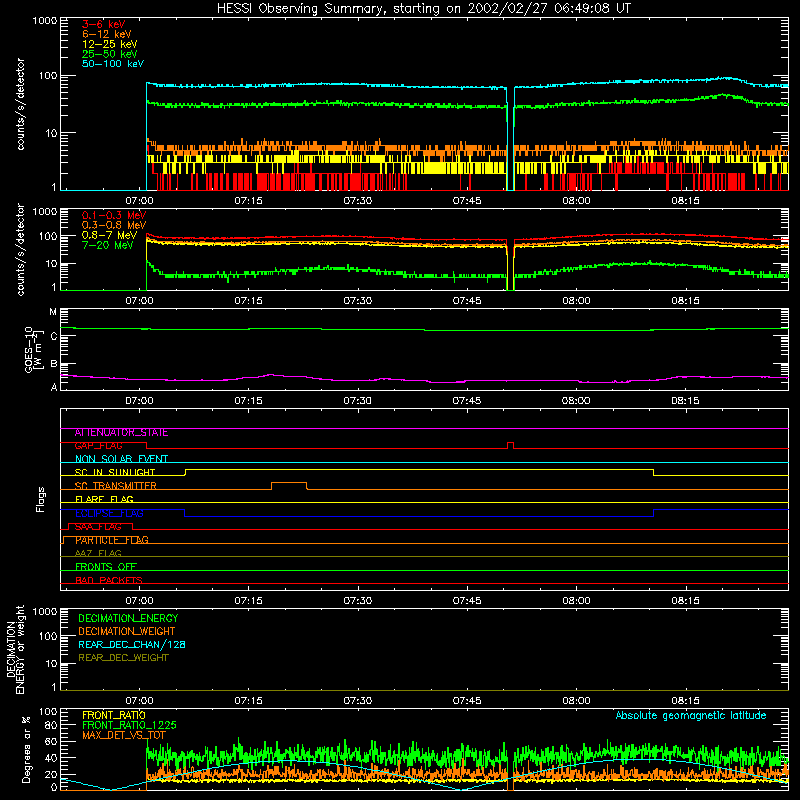Click the 0.1-0.3 MeV legend entry
800x800 pixels.
(x=114, y=215)
